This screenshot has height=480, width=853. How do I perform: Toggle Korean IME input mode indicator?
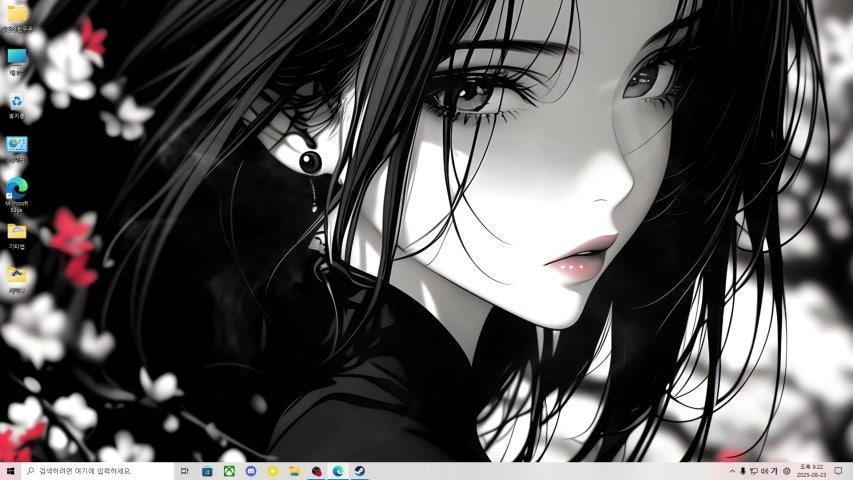(775, 471)
